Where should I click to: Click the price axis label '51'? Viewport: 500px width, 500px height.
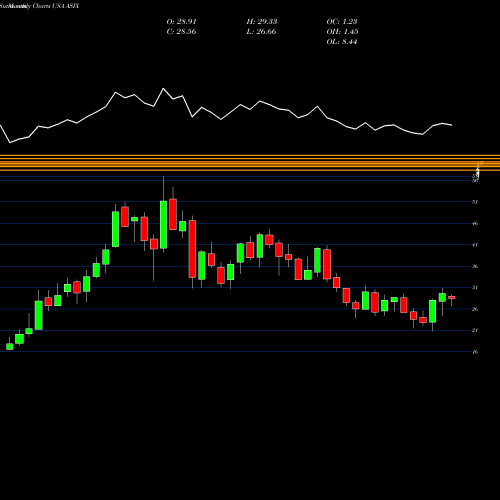point(475,202)
